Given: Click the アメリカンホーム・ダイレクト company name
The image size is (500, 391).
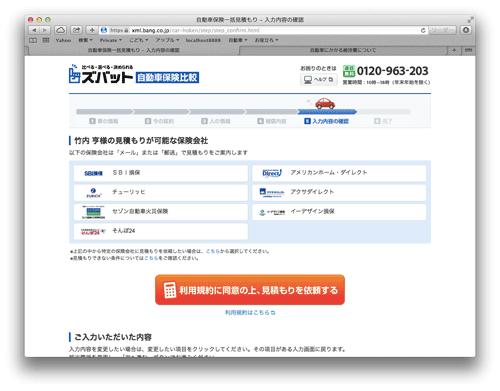Looking at the screenshot, I should tap(329, 172).
